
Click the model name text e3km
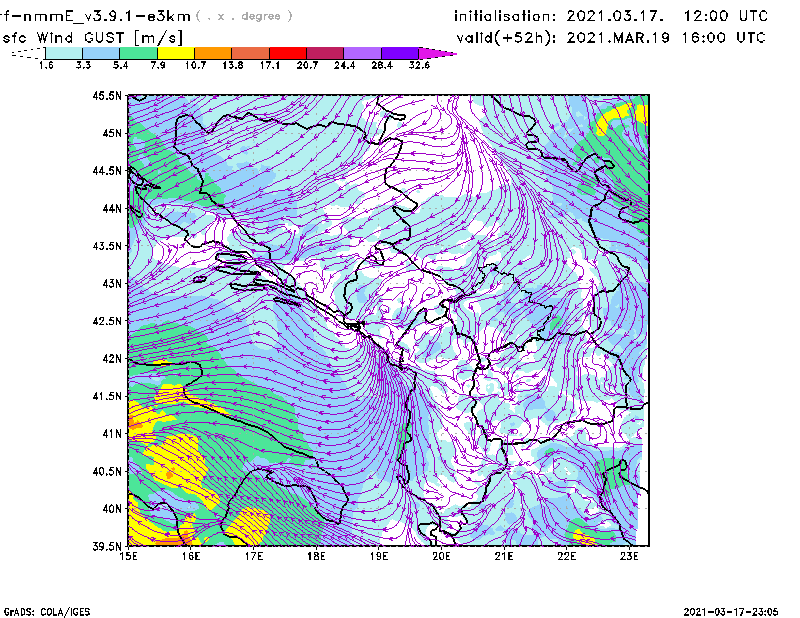[x=169, y=16]
